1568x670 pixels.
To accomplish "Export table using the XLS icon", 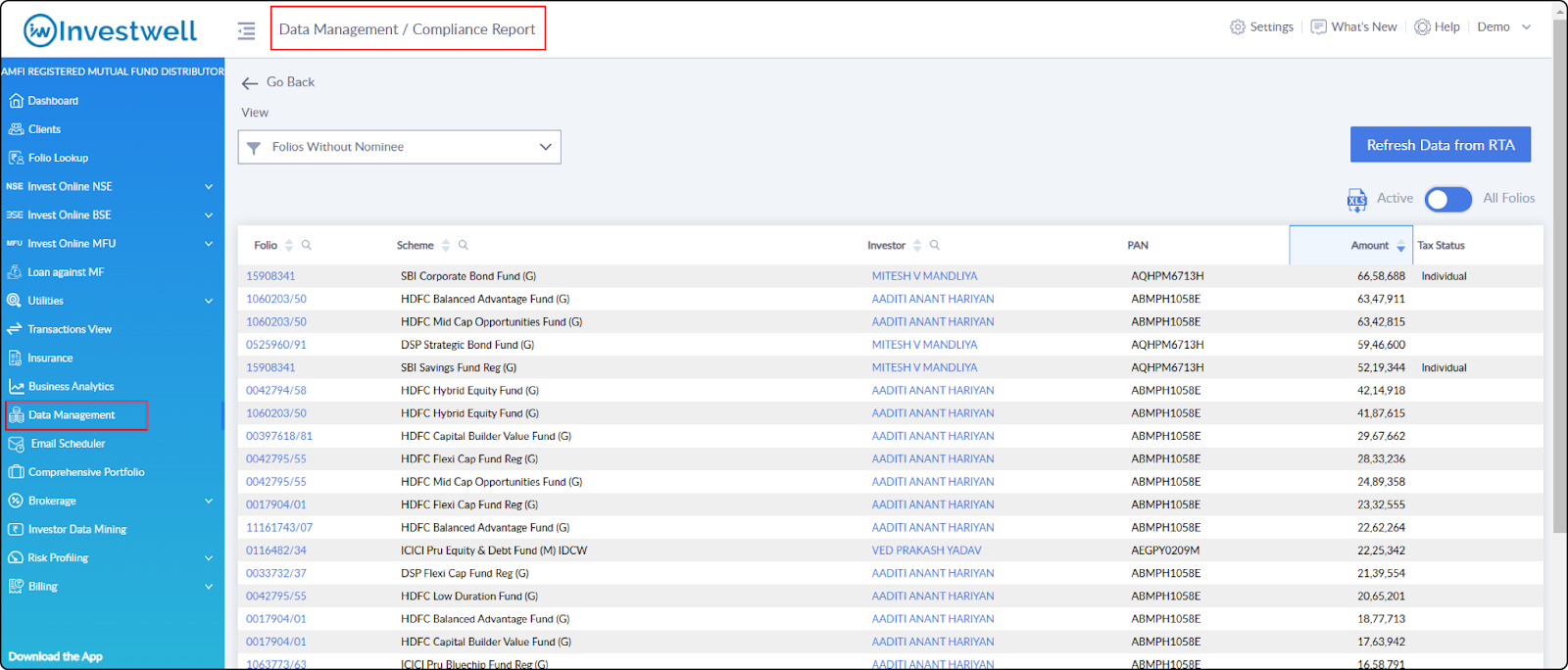I will 1356,200.
